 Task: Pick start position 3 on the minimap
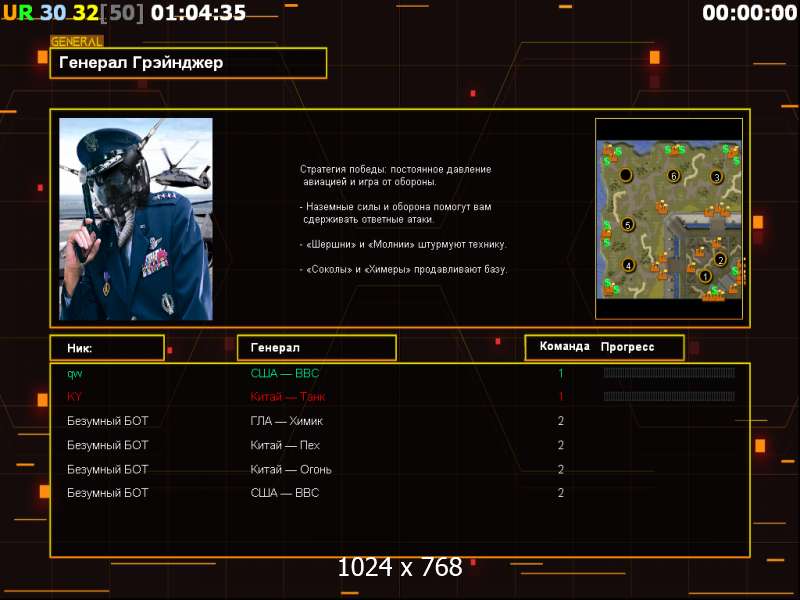point(716,177)
